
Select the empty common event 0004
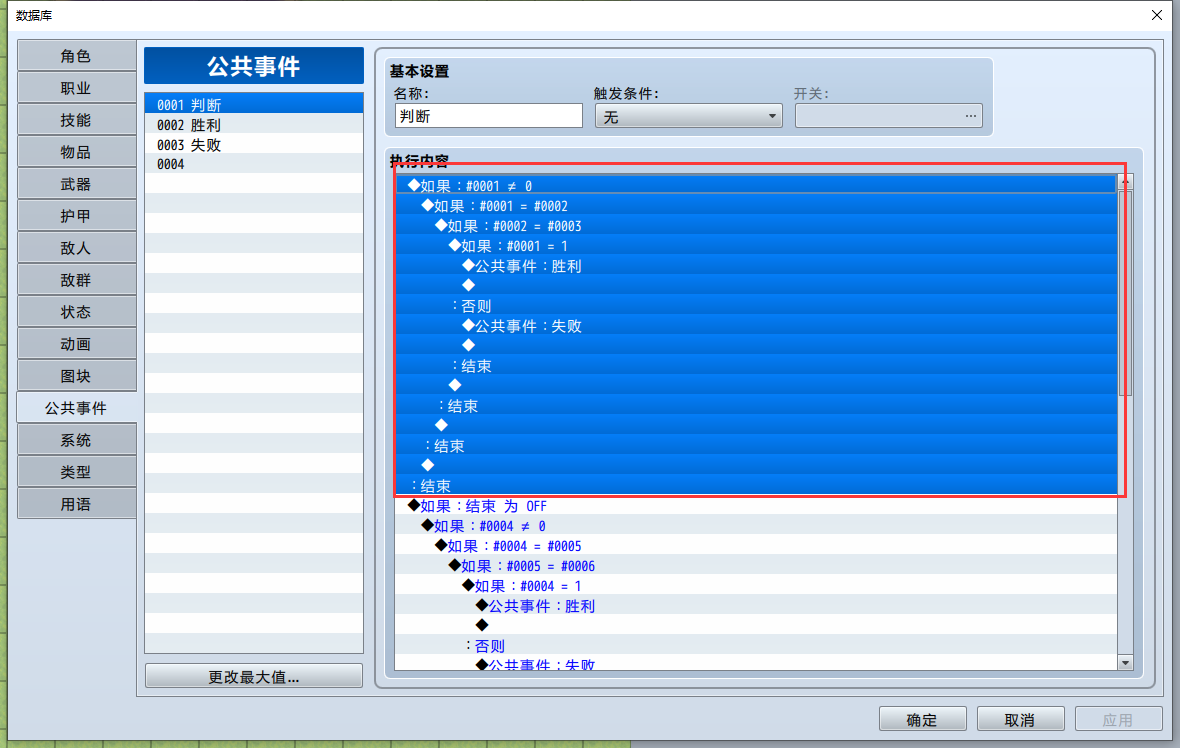point(254,164)
